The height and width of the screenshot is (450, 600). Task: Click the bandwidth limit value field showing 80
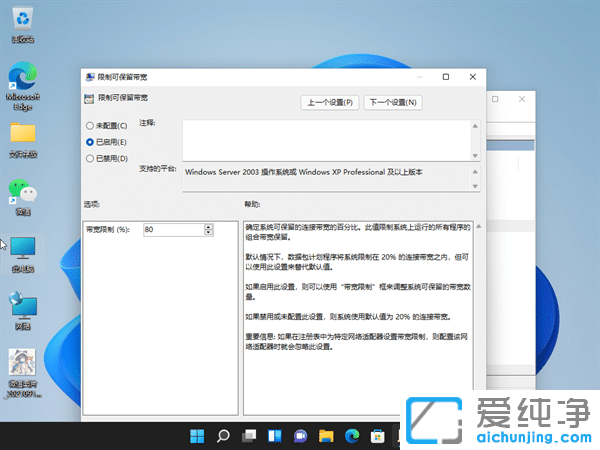coord(174,230)
